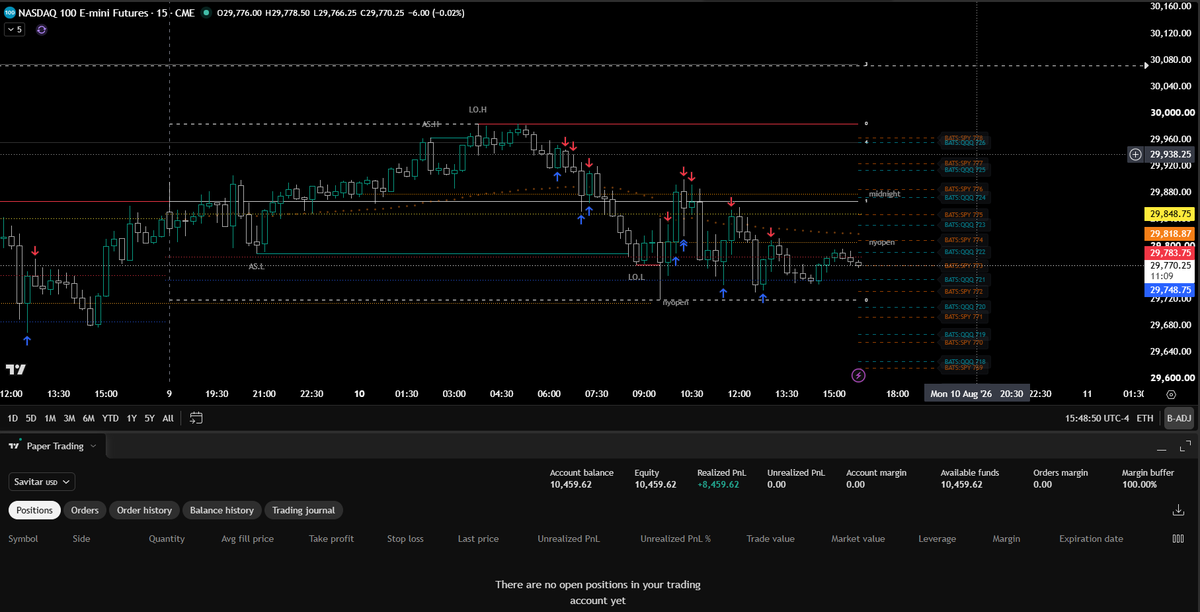Click the Leverage column header

pyautogui.click(x=937, y=539)
